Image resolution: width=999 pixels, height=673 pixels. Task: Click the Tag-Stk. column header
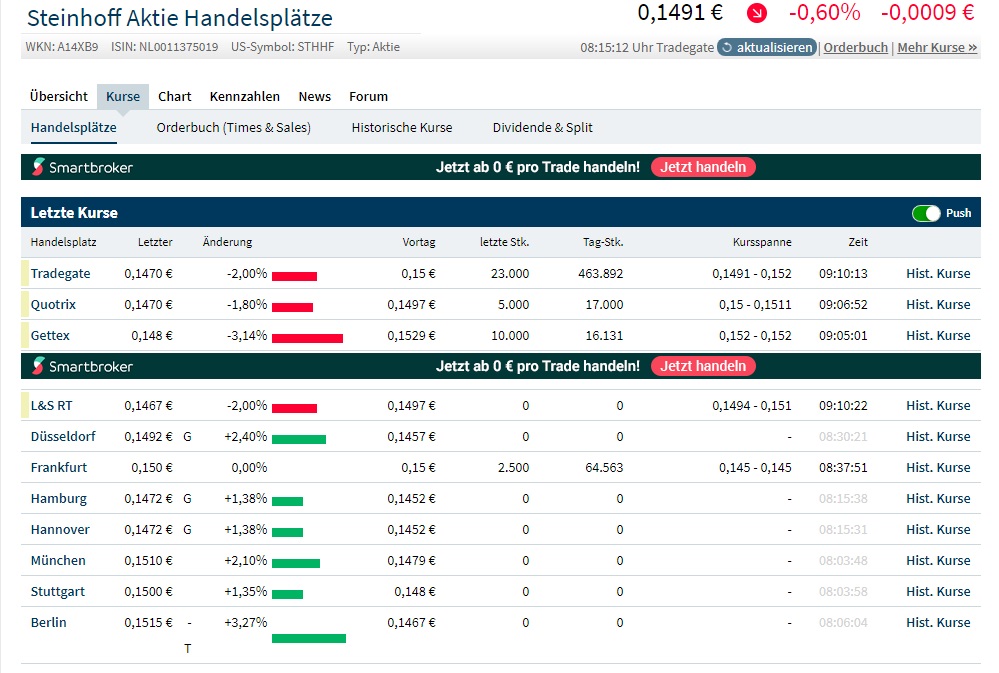tap(603, 242)
